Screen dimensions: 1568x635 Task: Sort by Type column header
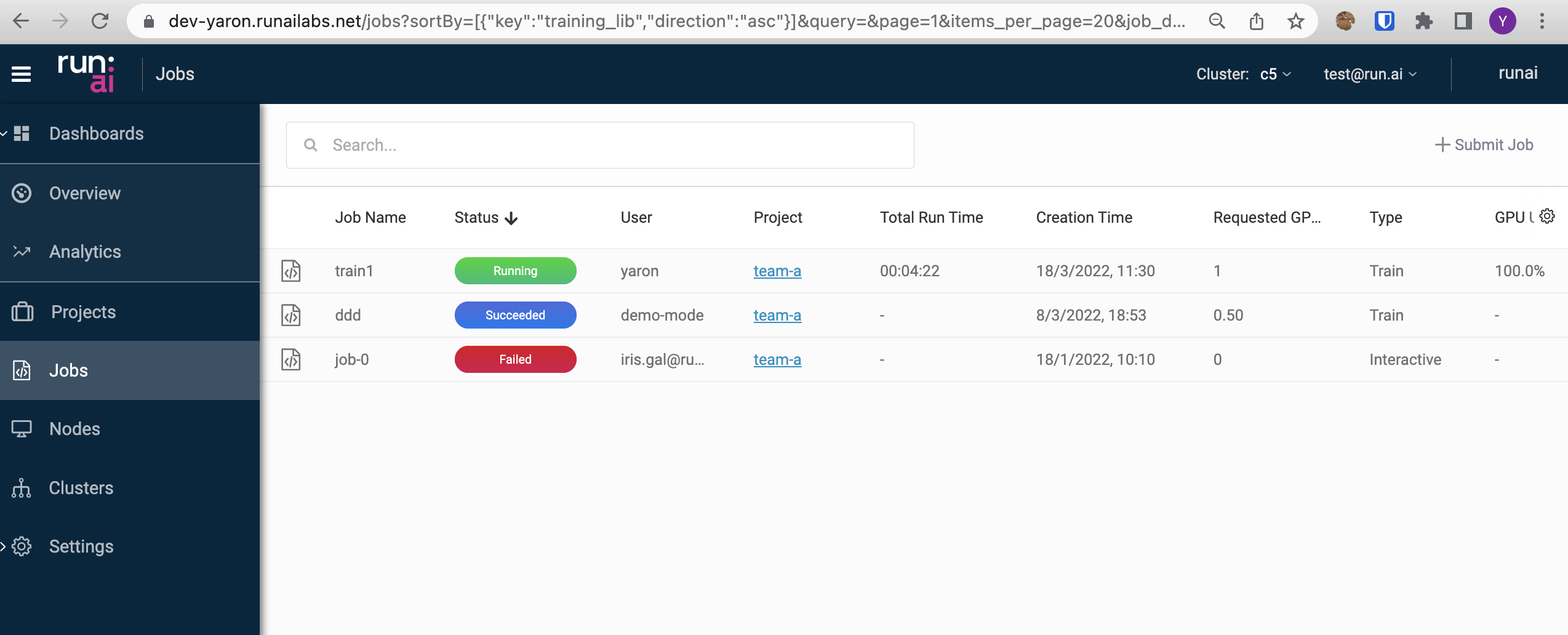[1386, 217]
